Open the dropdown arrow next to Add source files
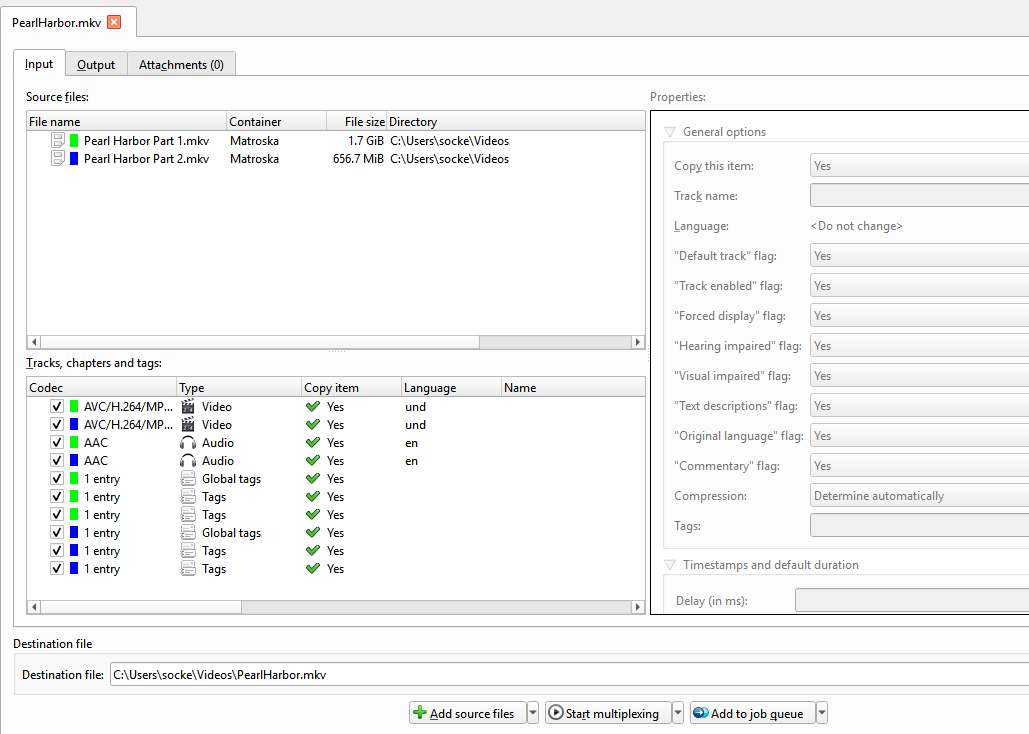Viewport: 1029px width, 734px height. [x=532, y=713]
